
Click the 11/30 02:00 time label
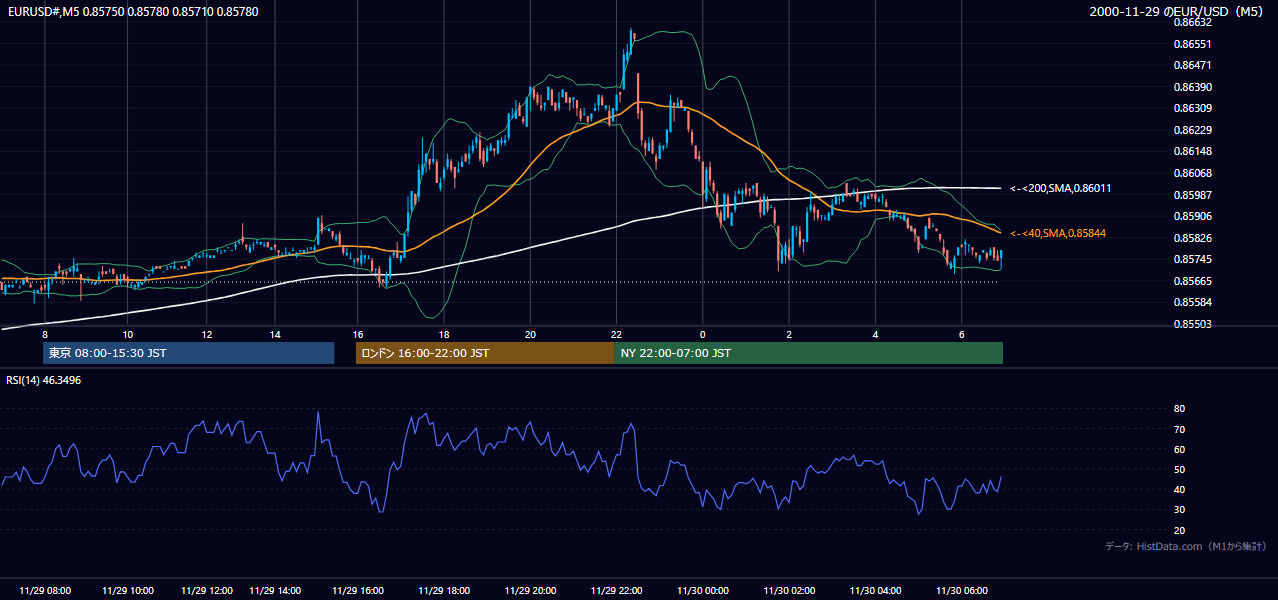click(x=789, y=591)
